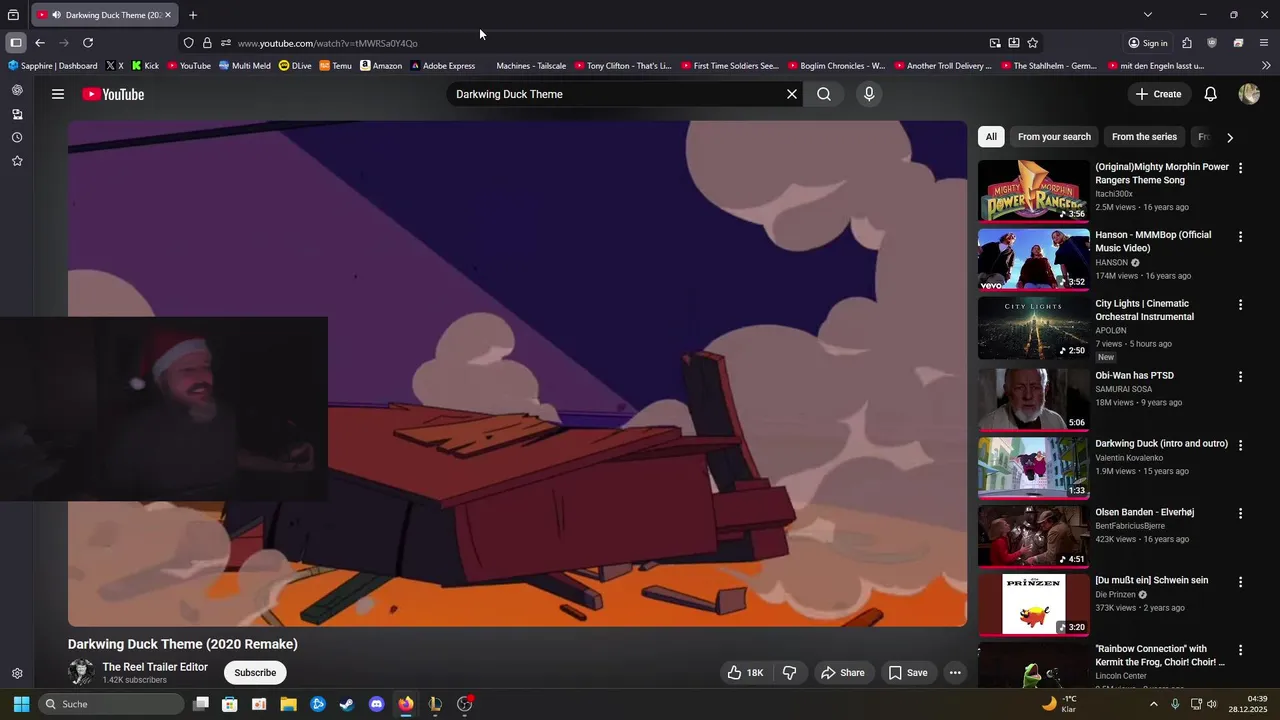1280x720 pixels.
Task: Mute the Darkwing Duck tab speaker icon
Action: pos(56,15)
